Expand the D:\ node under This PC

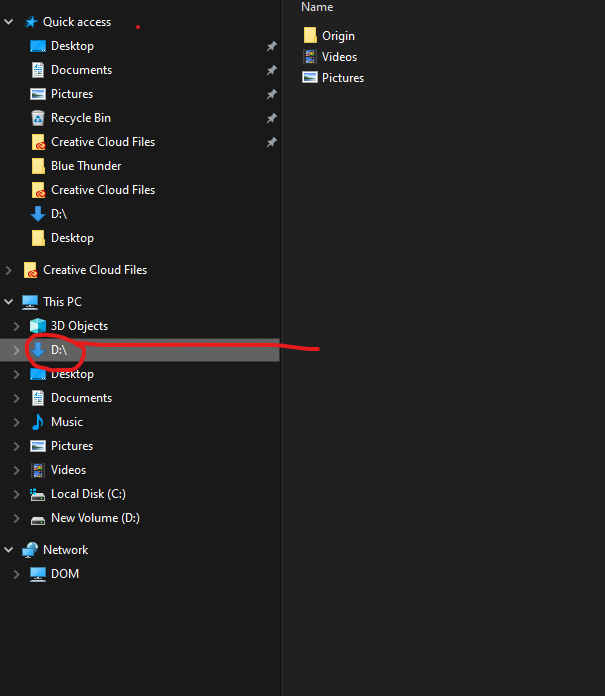16,350
